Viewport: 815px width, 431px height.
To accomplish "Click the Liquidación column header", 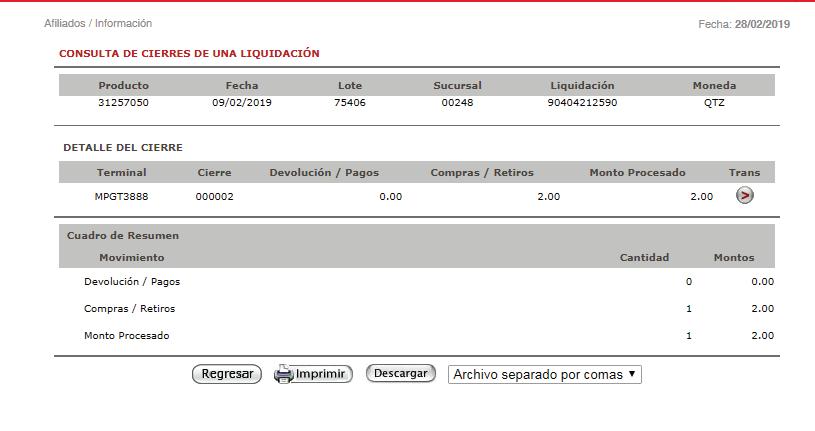I will [582, 85].
